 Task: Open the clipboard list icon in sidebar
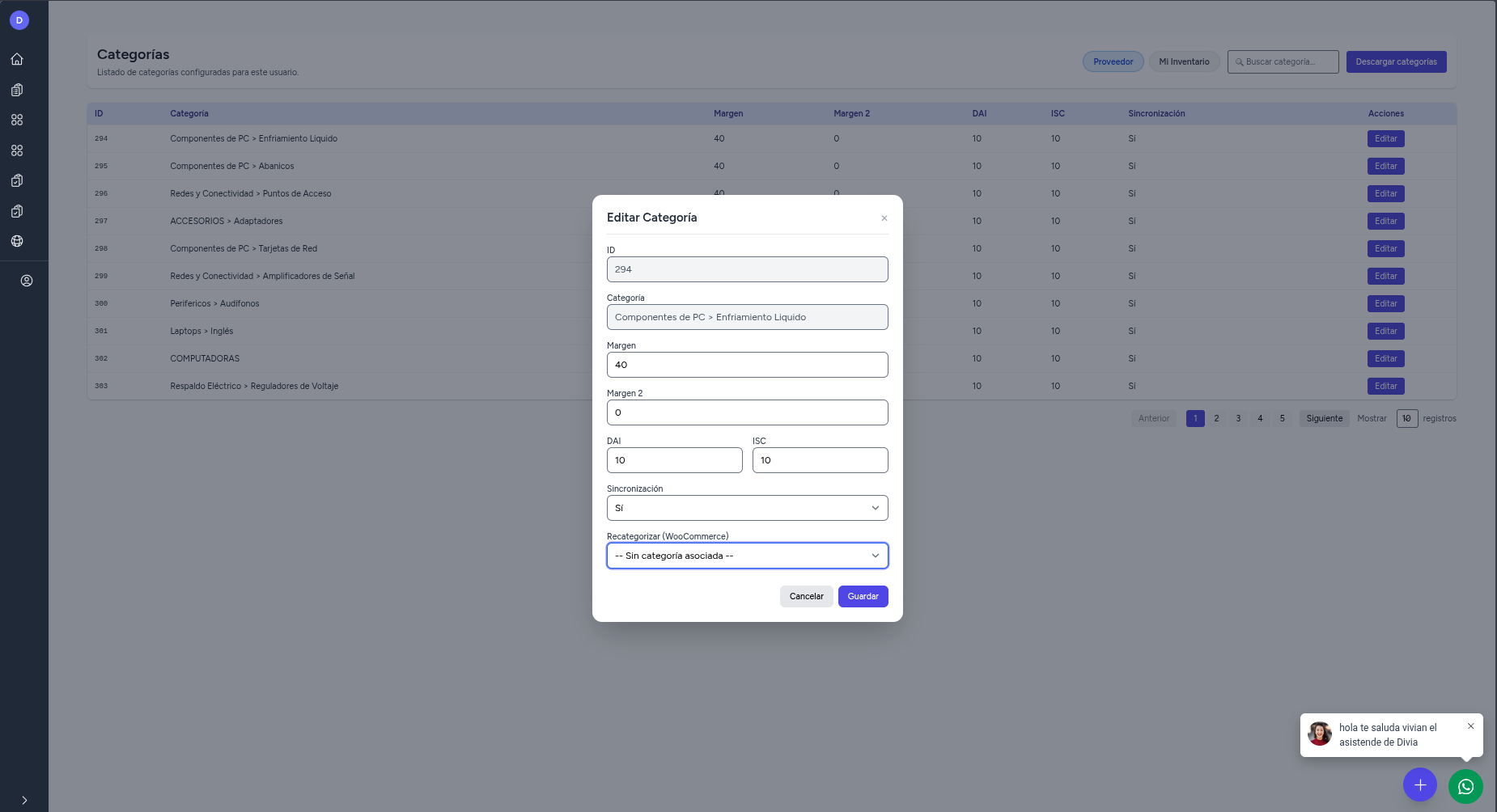pyautogui.click(x=17, y=90)
